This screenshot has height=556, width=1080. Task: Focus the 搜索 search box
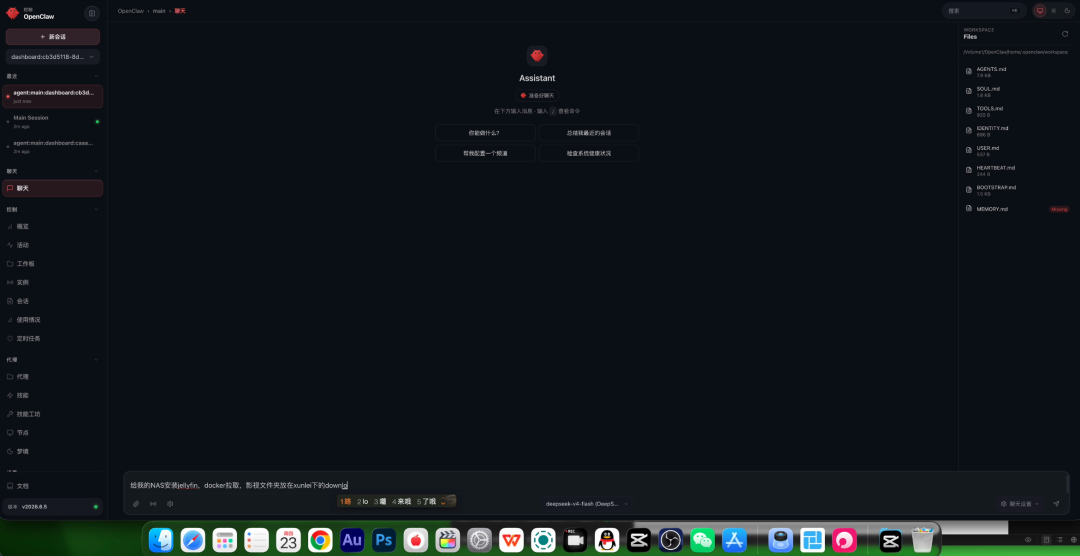pyautogui.click(x=984, y=11)
